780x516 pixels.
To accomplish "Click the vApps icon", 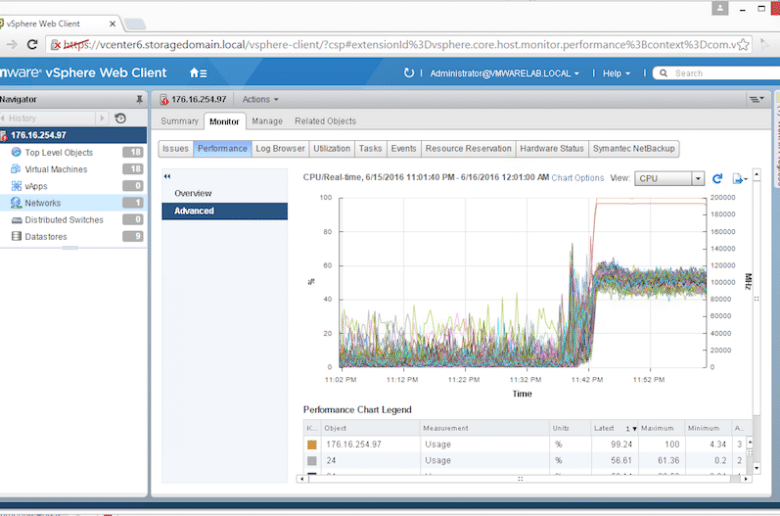I will [16, 186].
